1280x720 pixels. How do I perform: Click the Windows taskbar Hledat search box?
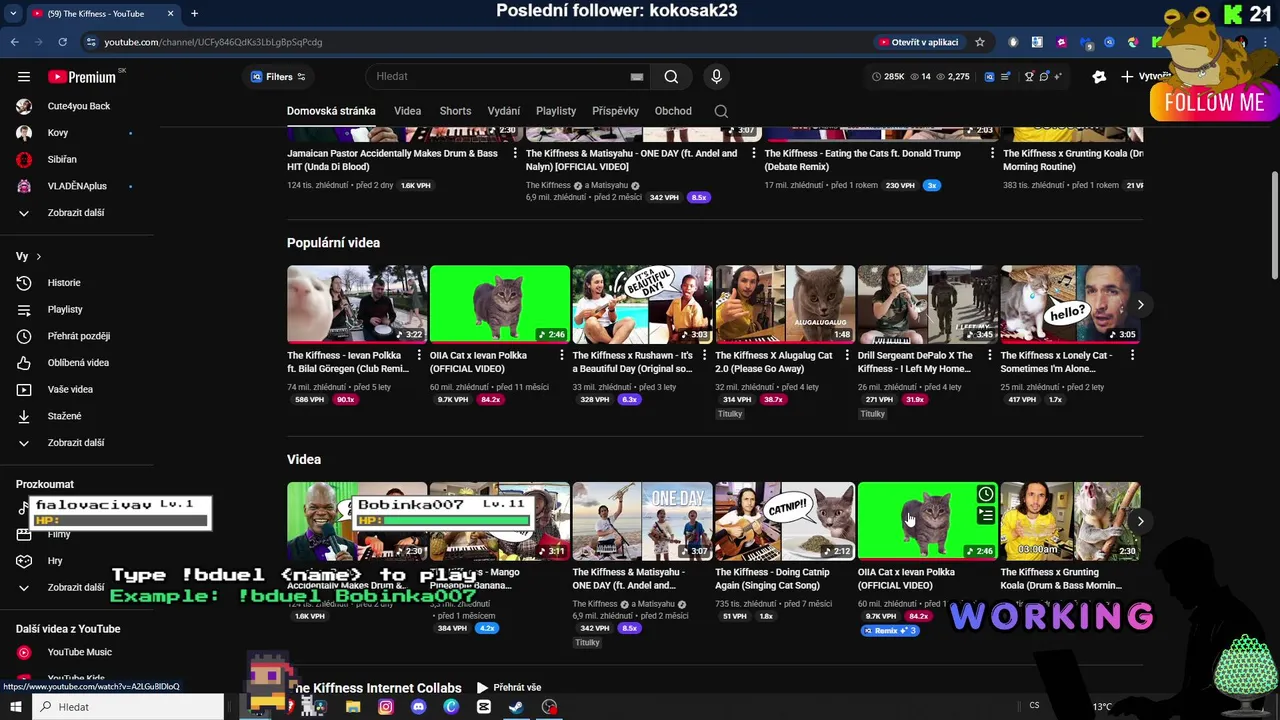click(129, 707)
